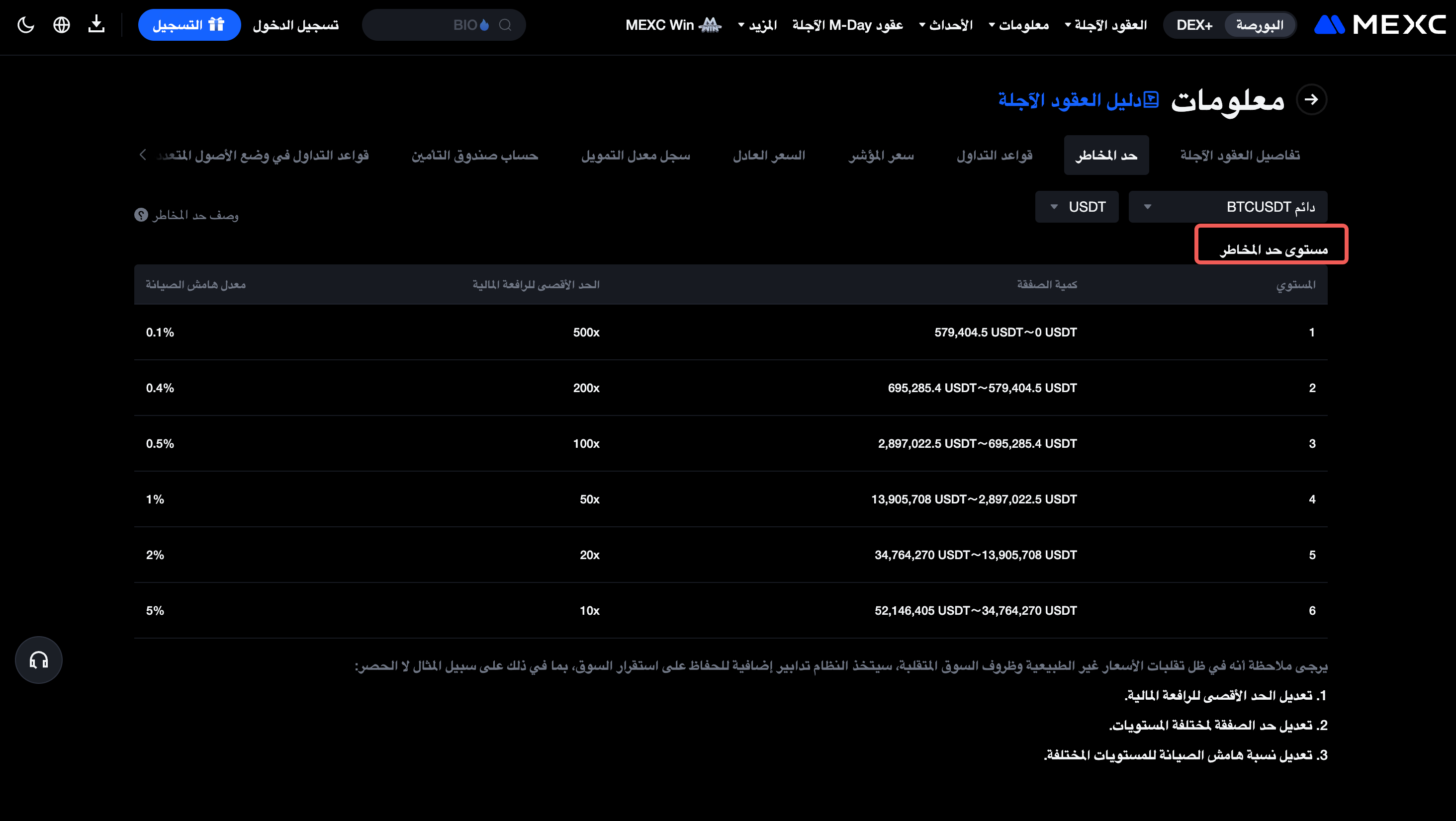This screenshot has height=821, width=1456.
Task: Click the back arrow next to معلومات
Action: pyautogui.click(x=1311, y=99)
